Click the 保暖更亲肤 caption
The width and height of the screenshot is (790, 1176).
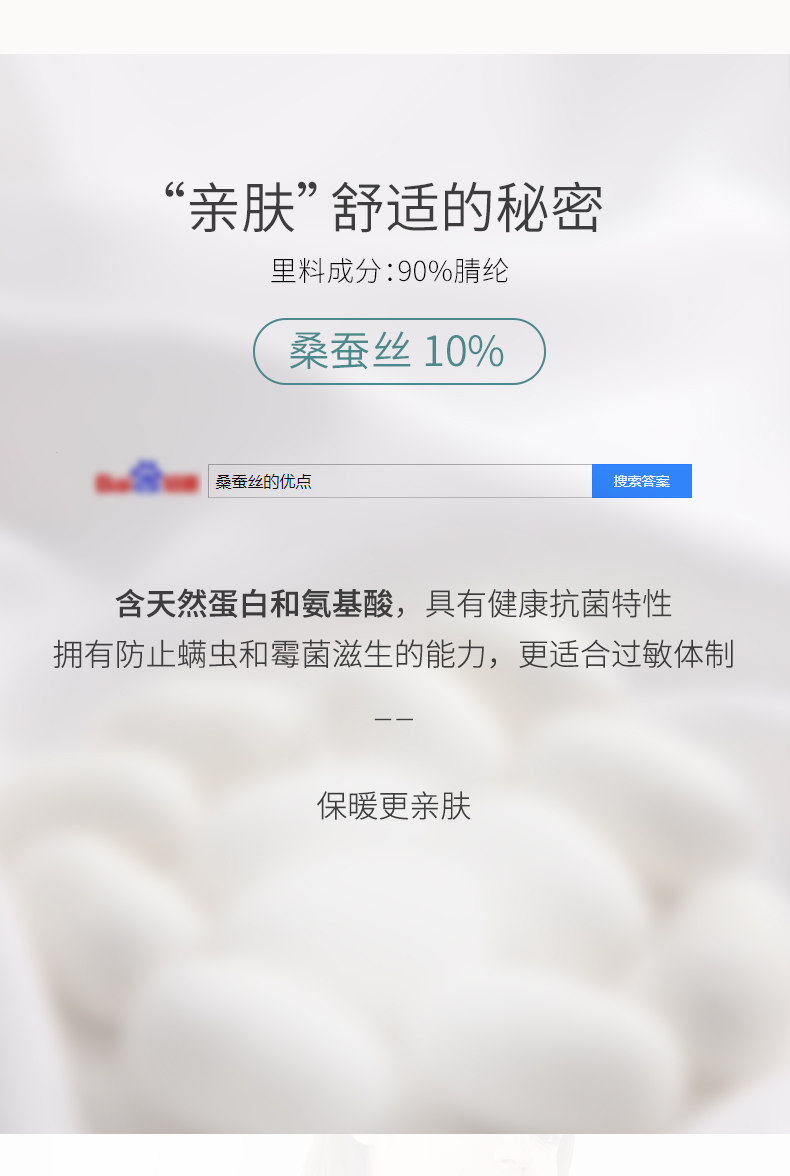(x=394, y=806)
